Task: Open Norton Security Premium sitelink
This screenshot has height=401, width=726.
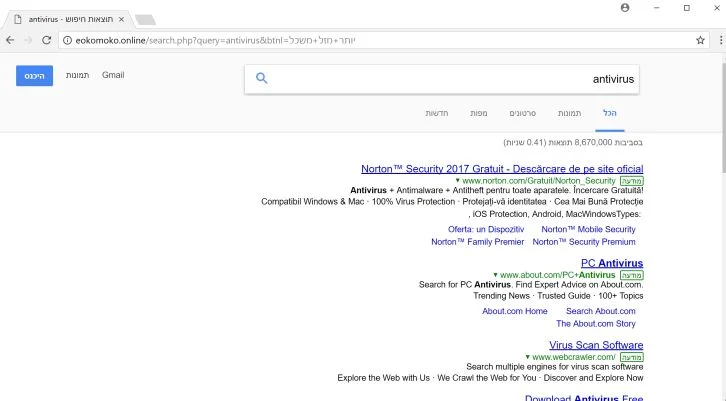Action: tap(584, 242)
